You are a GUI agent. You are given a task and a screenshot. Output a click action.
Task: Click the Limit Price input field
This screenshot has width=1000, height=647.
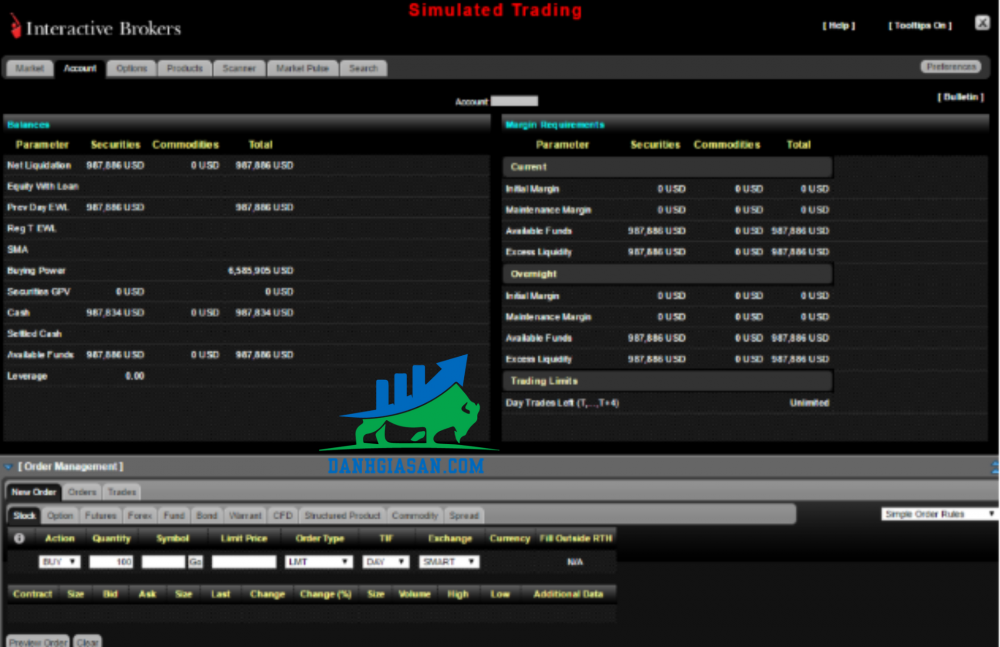pos(243,562)
